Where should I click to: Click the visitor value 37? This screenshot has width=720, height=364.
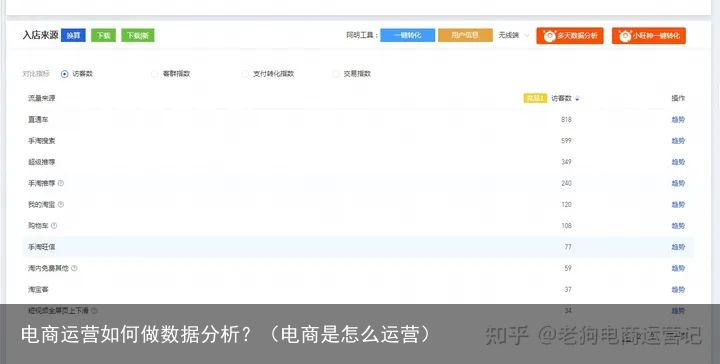point(568,290)
